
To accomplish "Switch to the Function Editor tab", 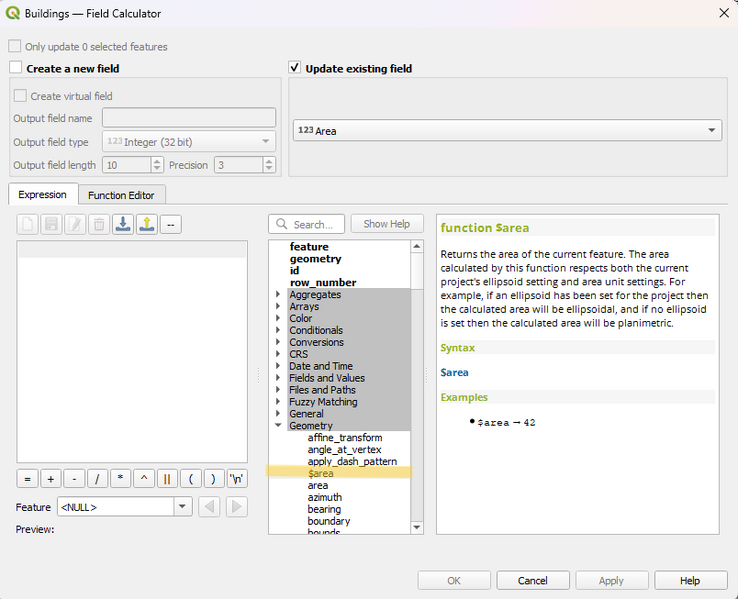I will click(121, 195).
